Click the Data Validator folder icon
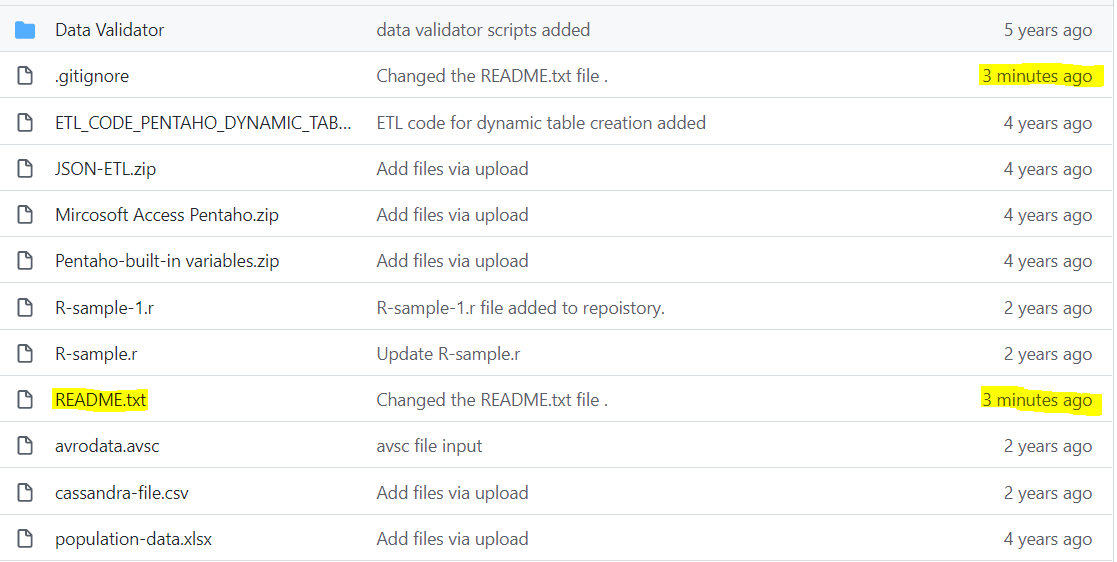 pos(25,30)
